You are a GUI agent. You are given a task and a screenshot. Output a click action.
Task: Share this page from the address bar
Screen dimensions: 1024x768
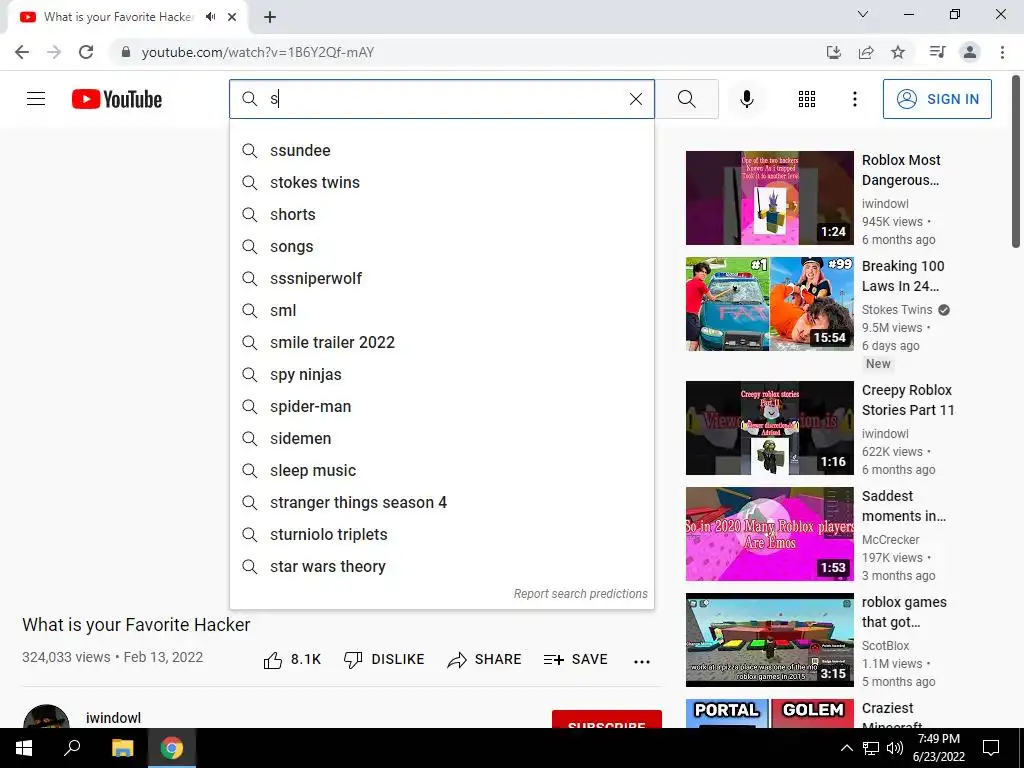[866, 52]
